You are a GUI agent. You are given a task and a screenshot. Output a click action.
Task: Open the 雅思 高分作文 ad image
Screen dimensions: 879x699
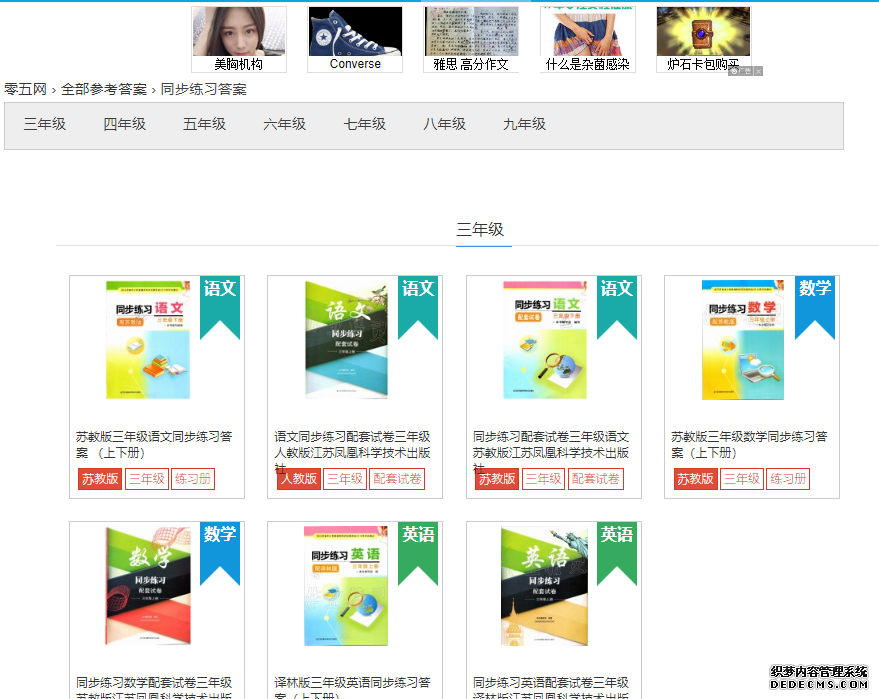point(471,39)
